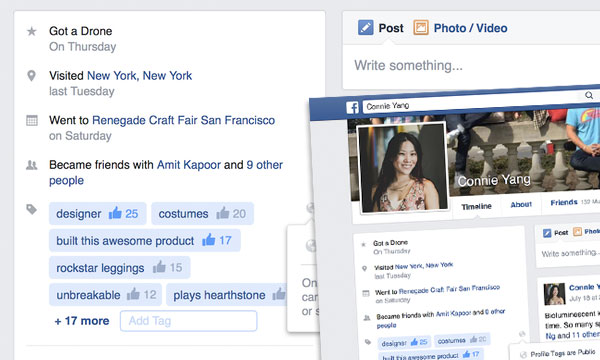The image size is (600, 360).
Task: Open New York, New York link
Action: pyautogui.click(x=140, y=75)
